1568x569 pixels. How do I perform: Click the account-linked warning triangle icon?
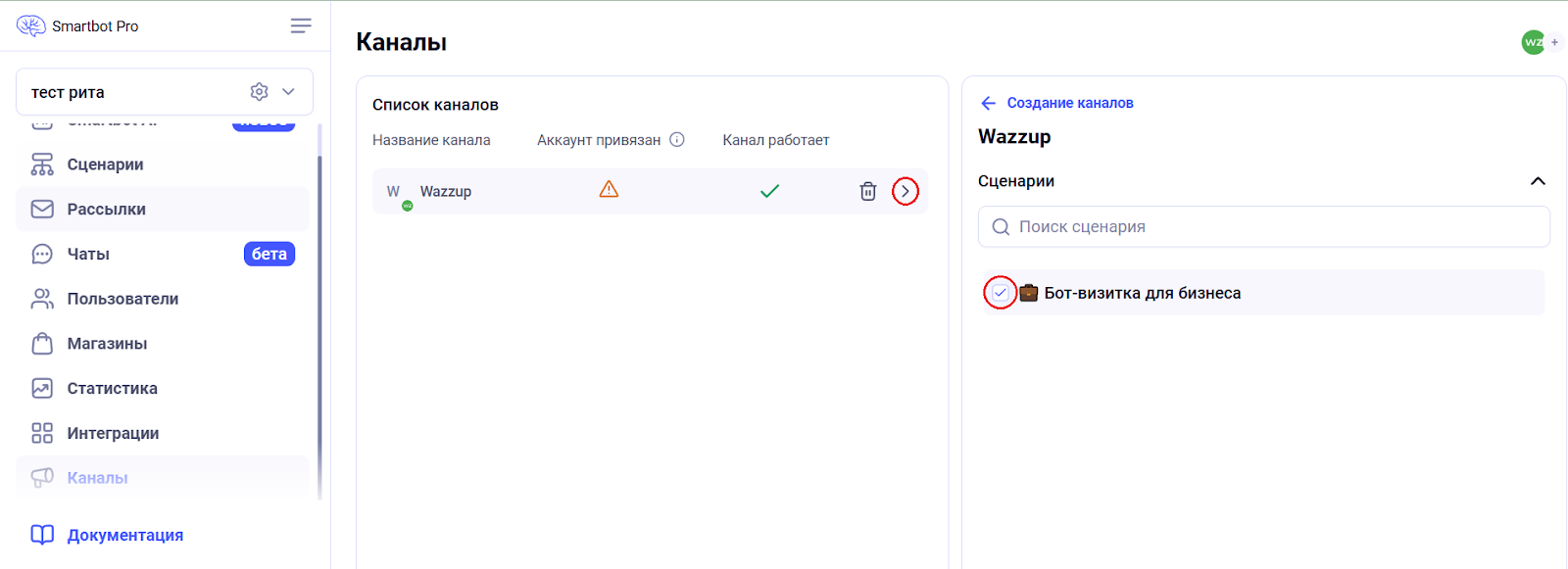click(609, 190)
